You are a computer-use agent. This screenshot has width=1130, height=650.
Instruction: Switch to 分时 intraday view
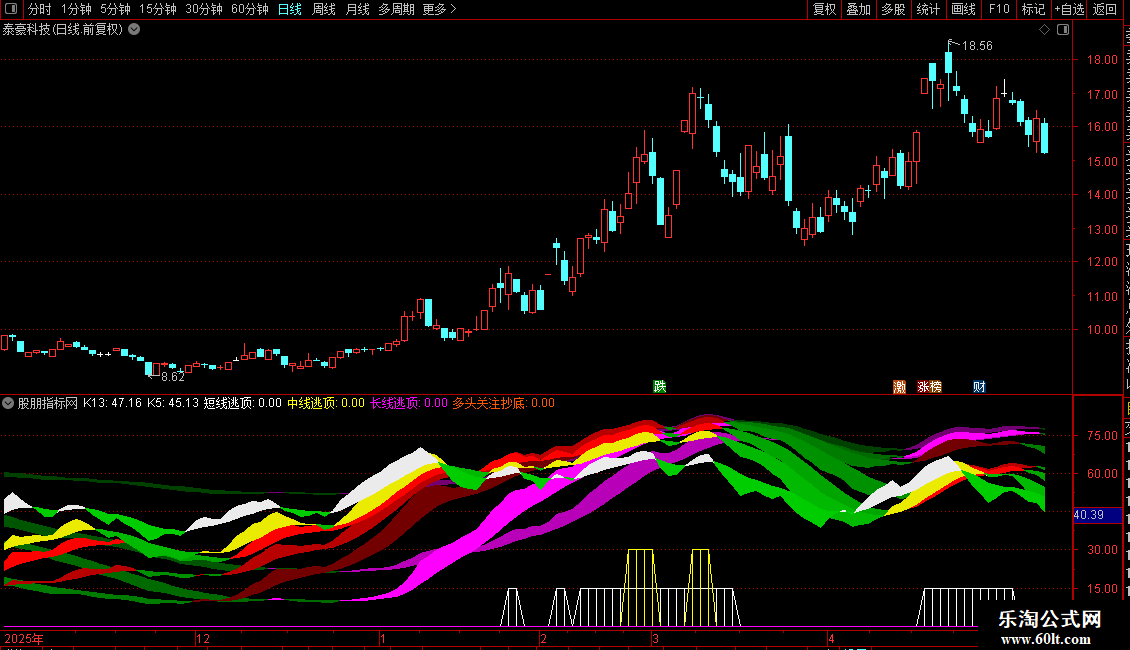tap(40, 9)
